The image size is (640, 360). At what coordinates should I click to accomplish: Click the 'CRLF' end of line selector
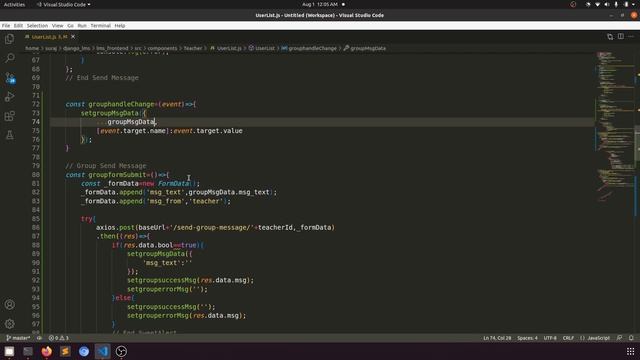point(568,338)
